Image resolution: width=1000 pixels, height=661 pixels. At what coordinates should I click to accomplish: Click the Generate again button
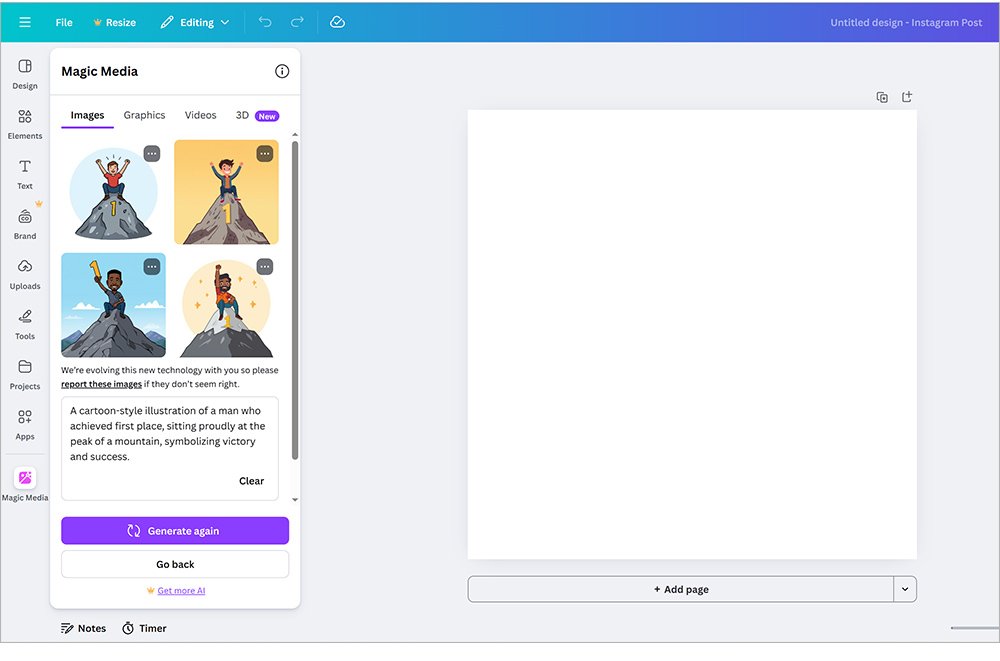(x=174, y=530)
